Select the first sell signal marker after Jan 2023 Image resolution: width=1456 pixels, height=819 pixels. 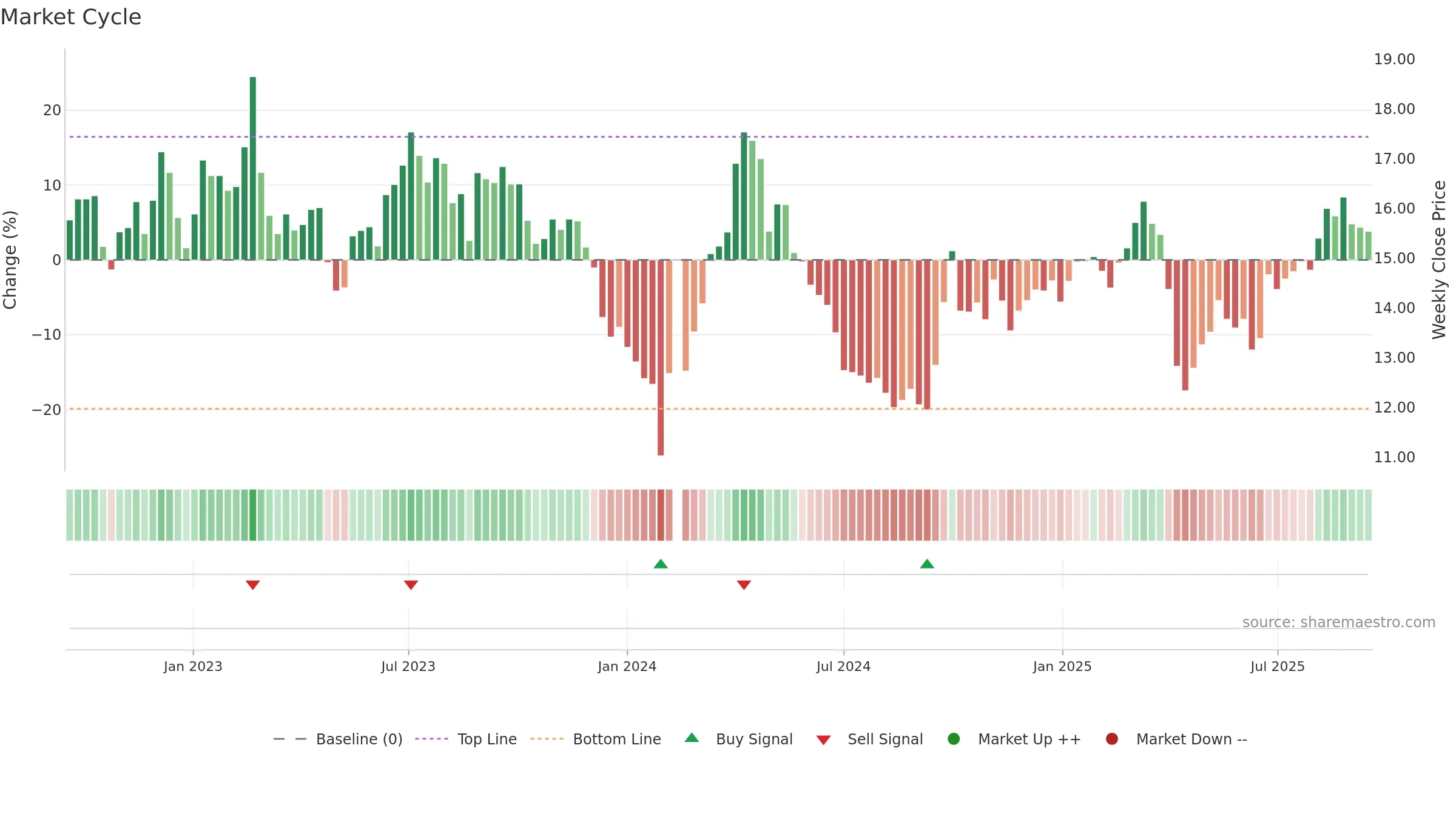[253, 585]
